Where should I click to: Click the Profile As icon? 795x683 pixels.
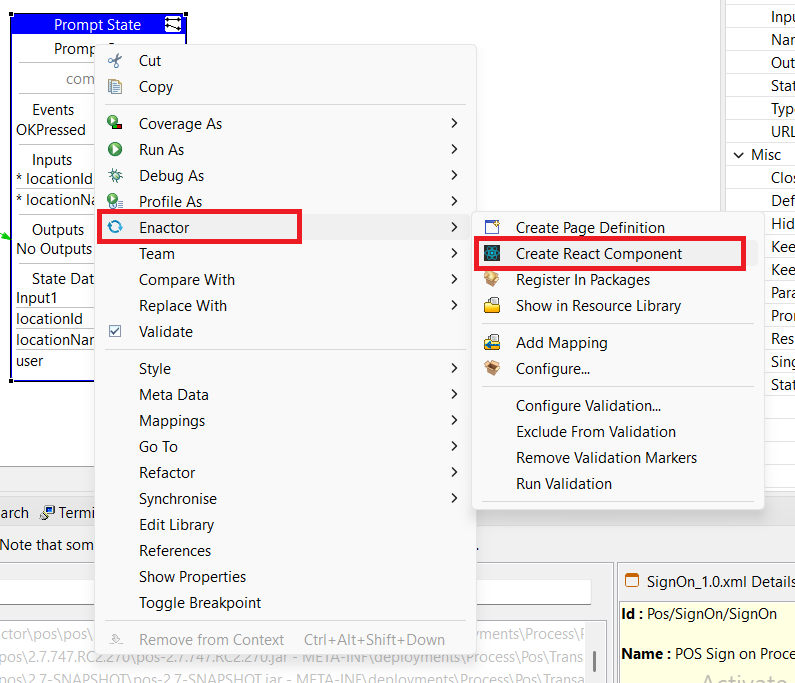click(115, 201)
